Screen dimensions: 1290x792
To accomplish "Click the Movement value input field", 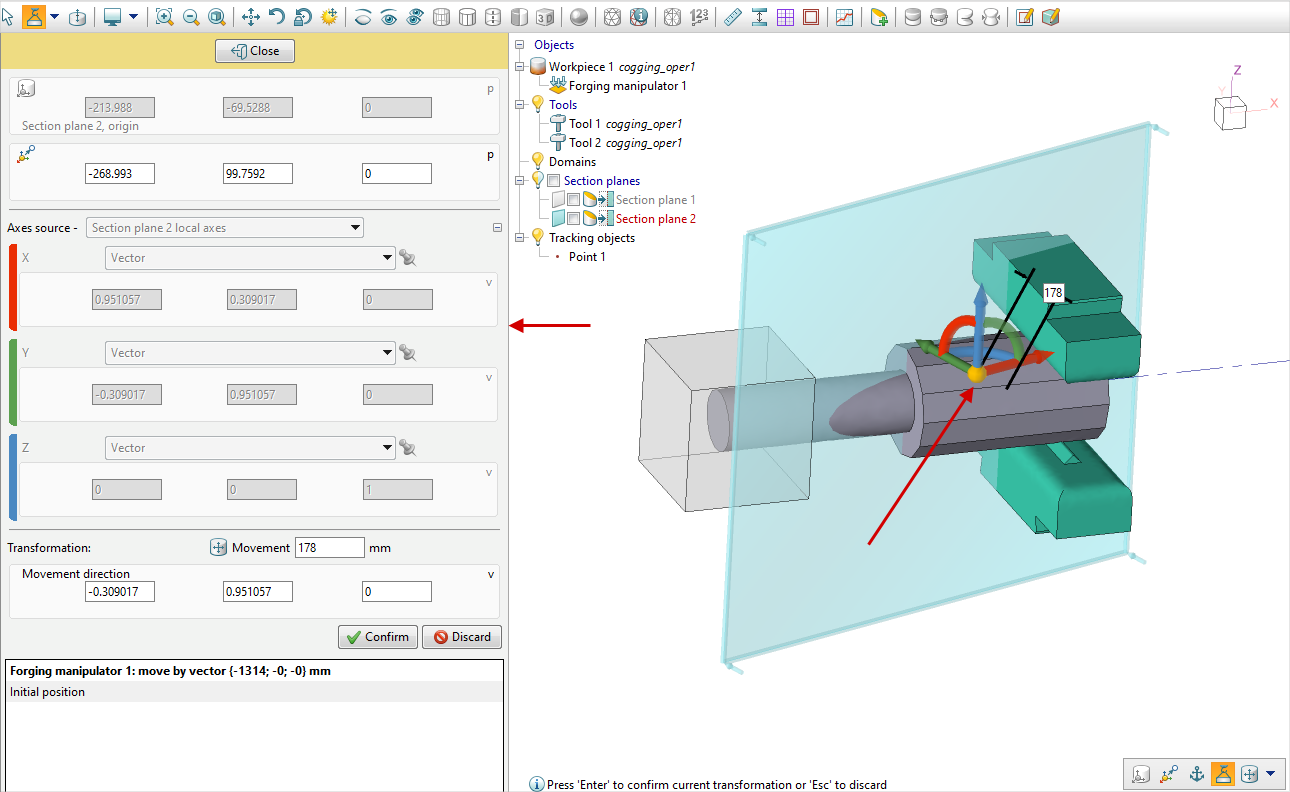I will tap(329, 548).
